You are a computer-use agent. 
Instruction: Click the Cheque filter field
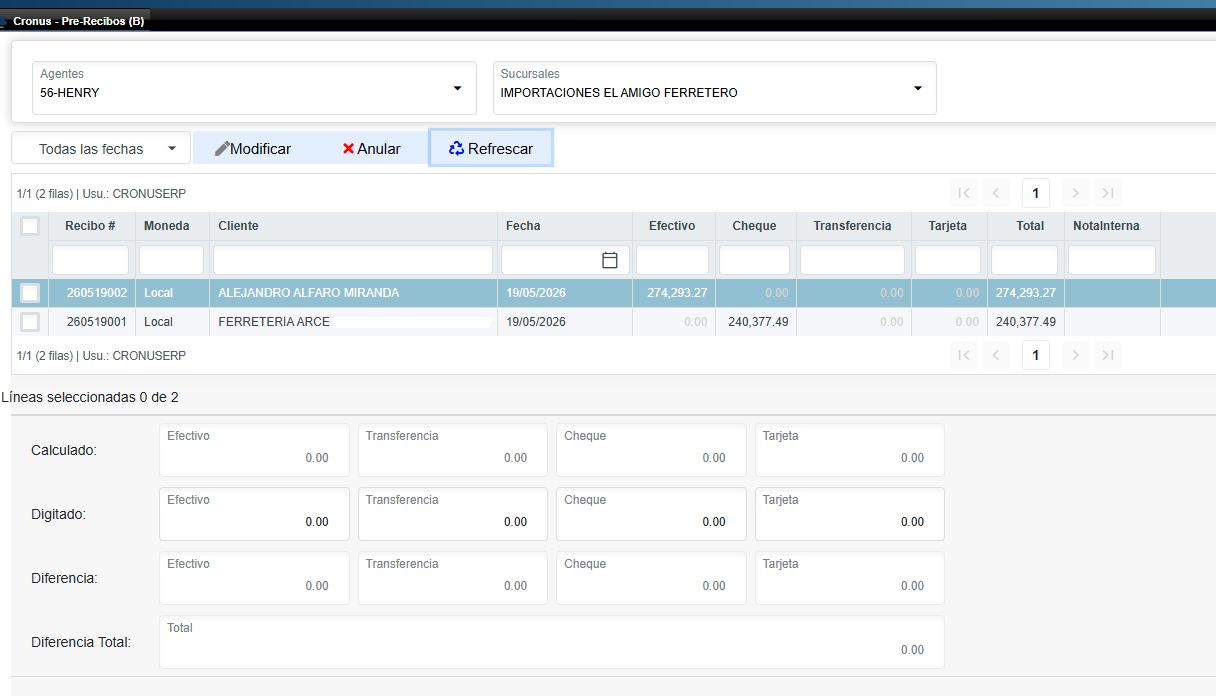(755, 260)
